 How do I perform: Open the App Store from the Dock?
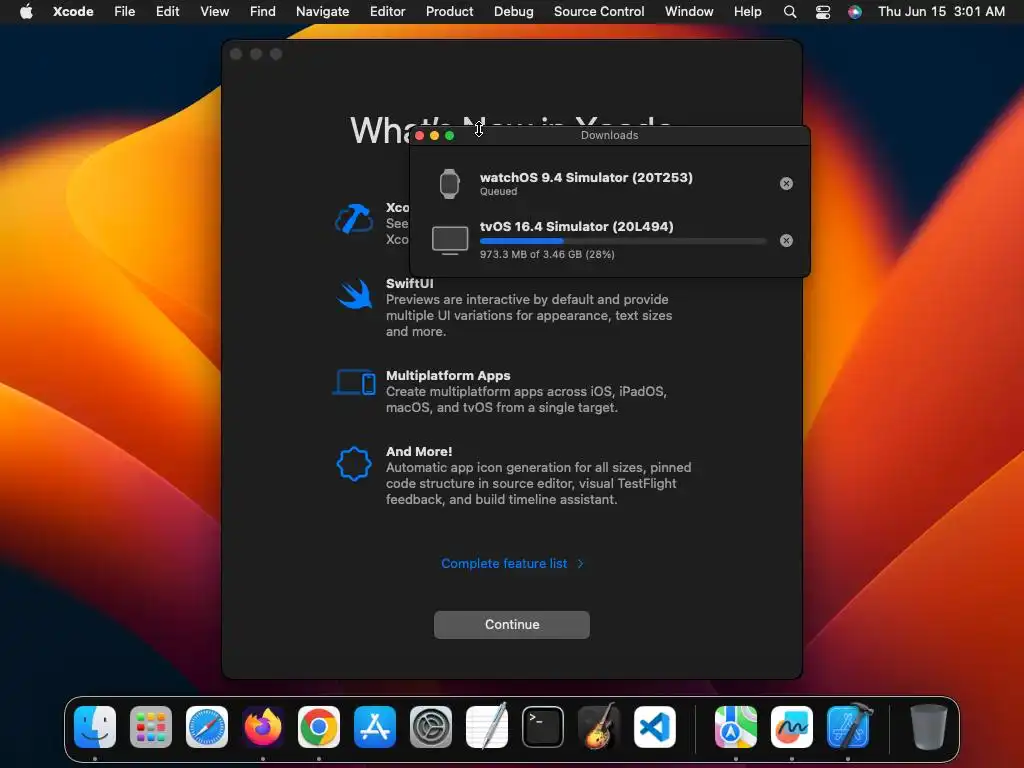(x=375, y=727)
